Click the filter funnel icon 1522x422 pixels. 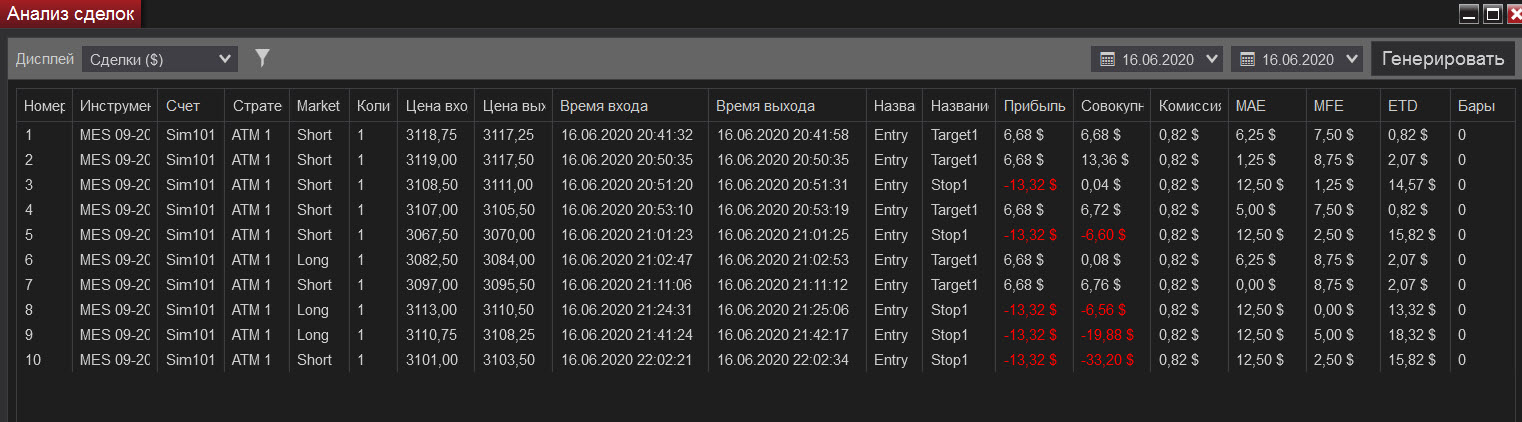tap(262, 59)
